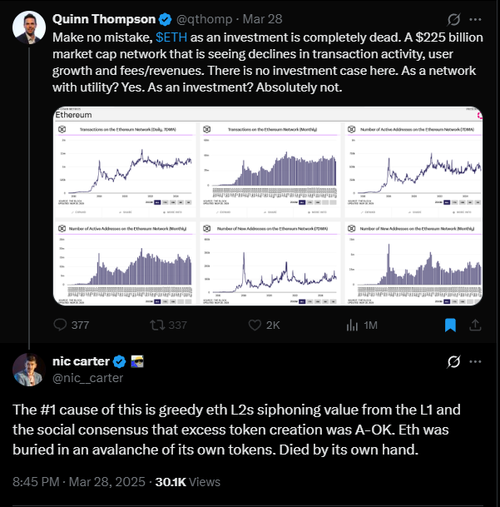View analytics showing 1M views
Screen dimensions: 500x507
pyautogui.click(x=362, y=325)
